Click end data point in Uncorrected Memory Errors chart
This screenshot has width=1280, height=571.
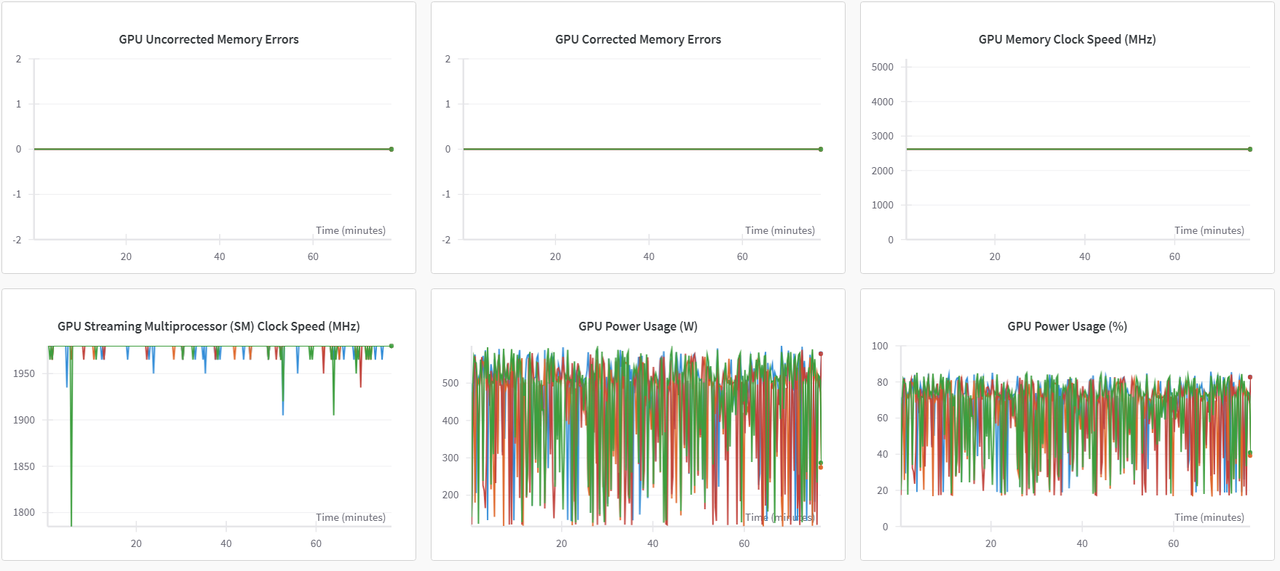tap(391, 149)
